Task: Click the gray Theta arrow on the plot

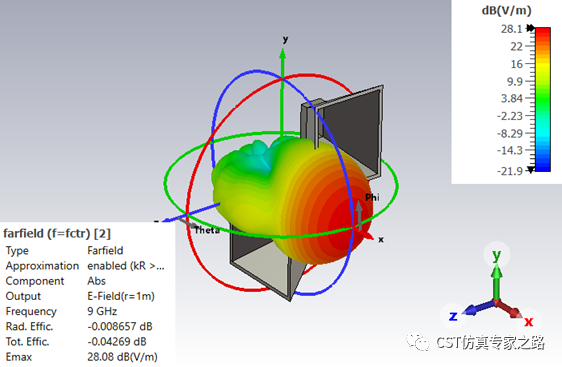Action: click(187, 222)
